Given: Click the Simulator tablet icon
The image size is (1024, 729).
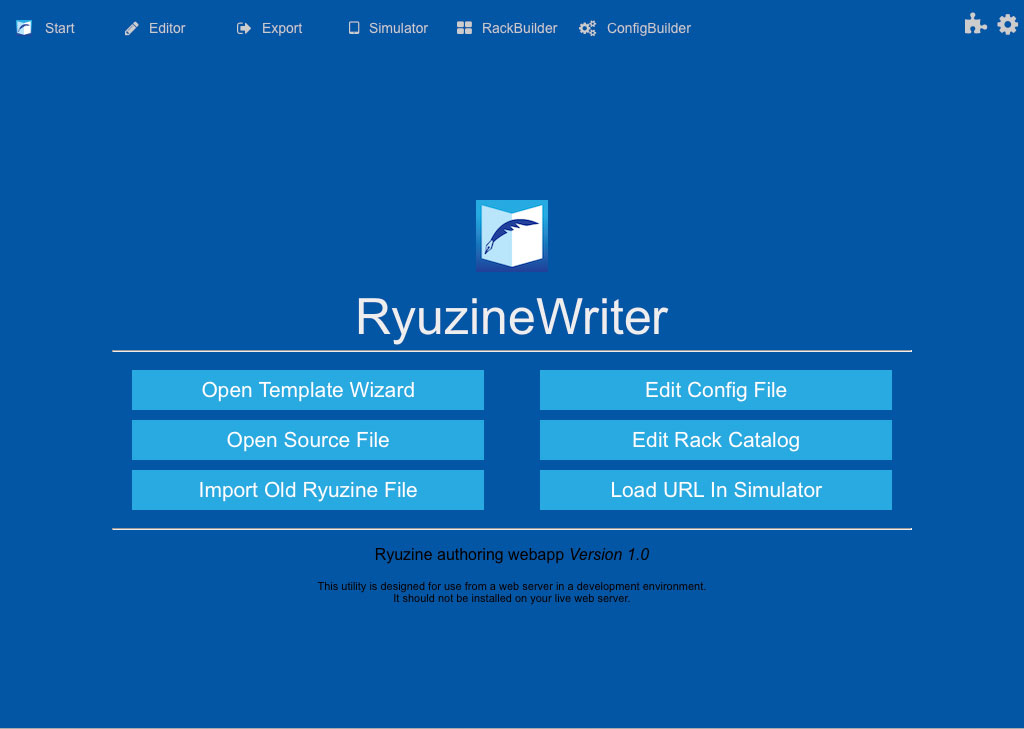Looking at the screenshot, I should tap(354, 28).
